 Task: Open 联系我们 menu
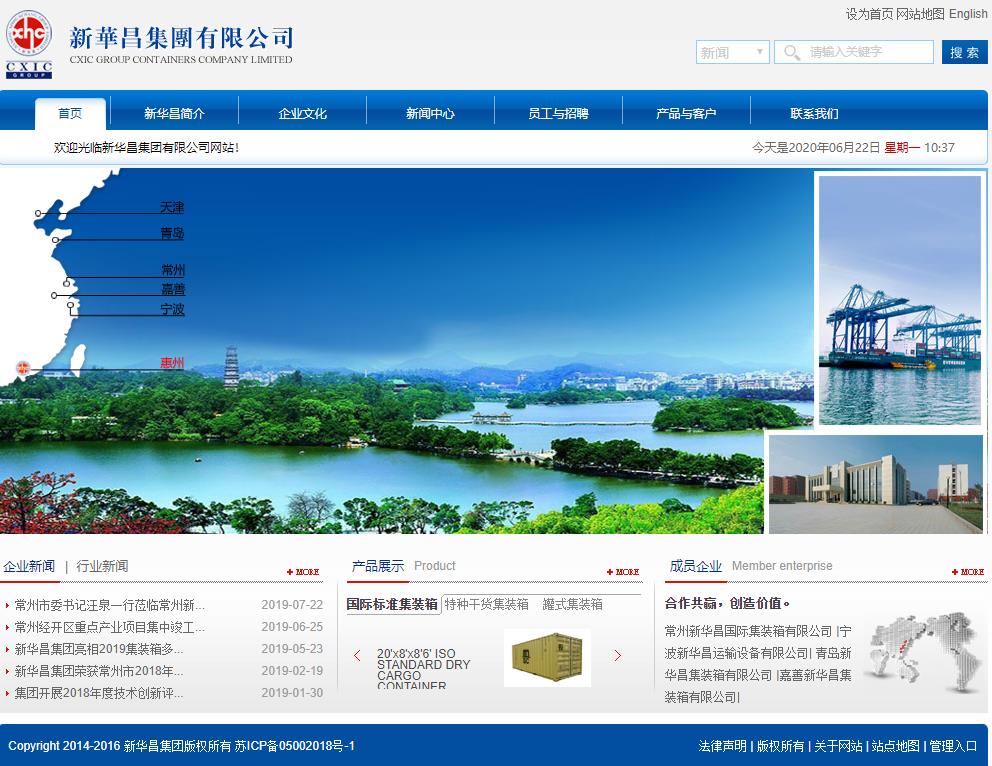point(814,113)
